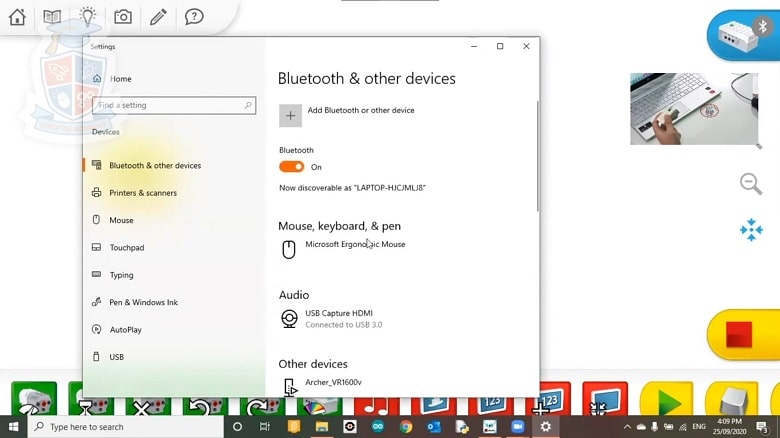
Task: Click the magnifier zoom out icon
Action: tap(751, 184)
